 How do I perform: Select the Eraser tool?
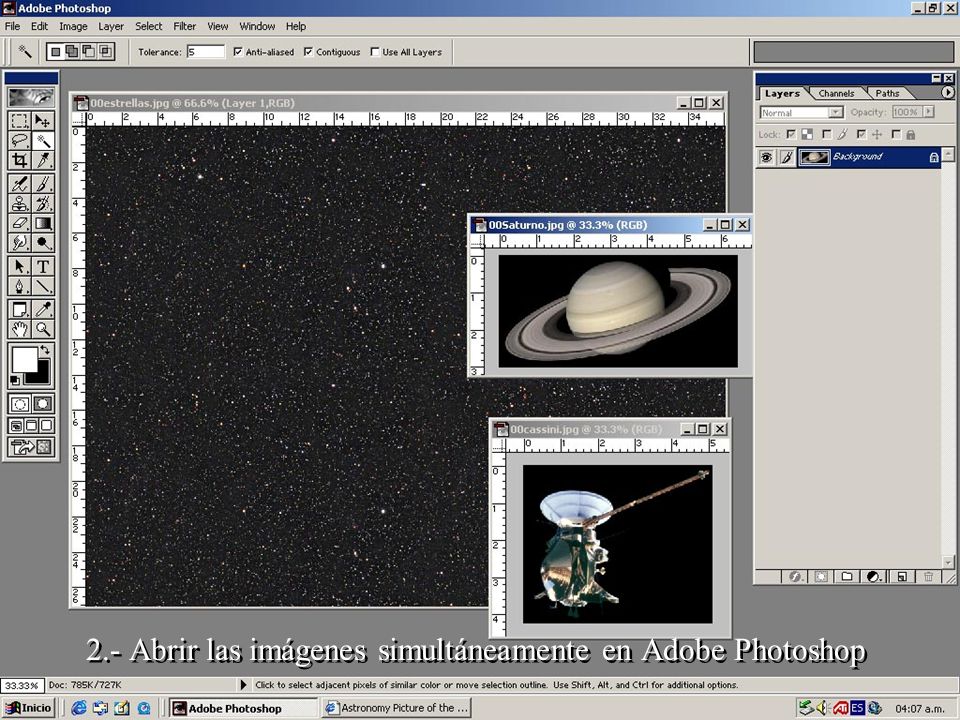click(20, 223)
